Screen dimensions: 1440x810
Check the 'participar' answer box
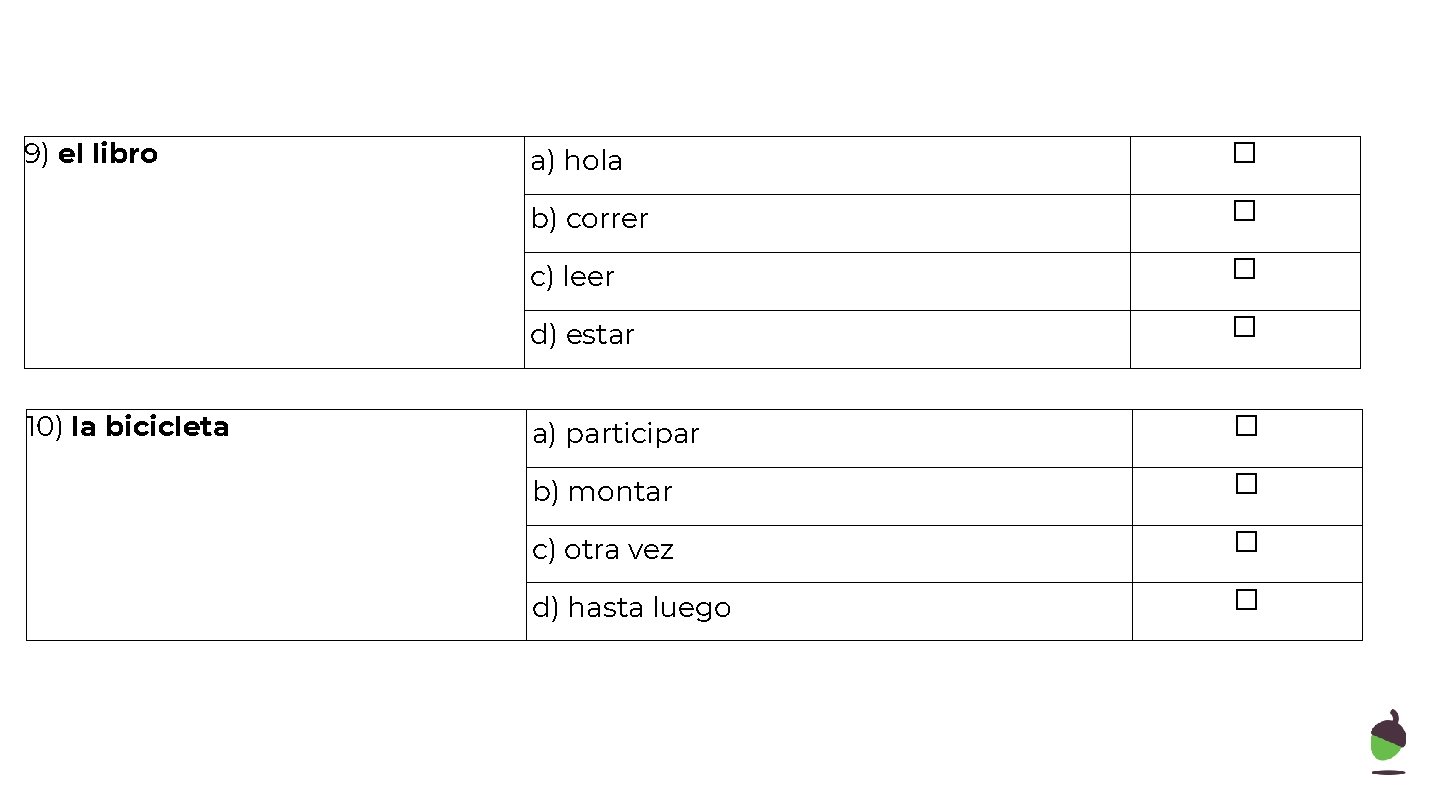1246,426
